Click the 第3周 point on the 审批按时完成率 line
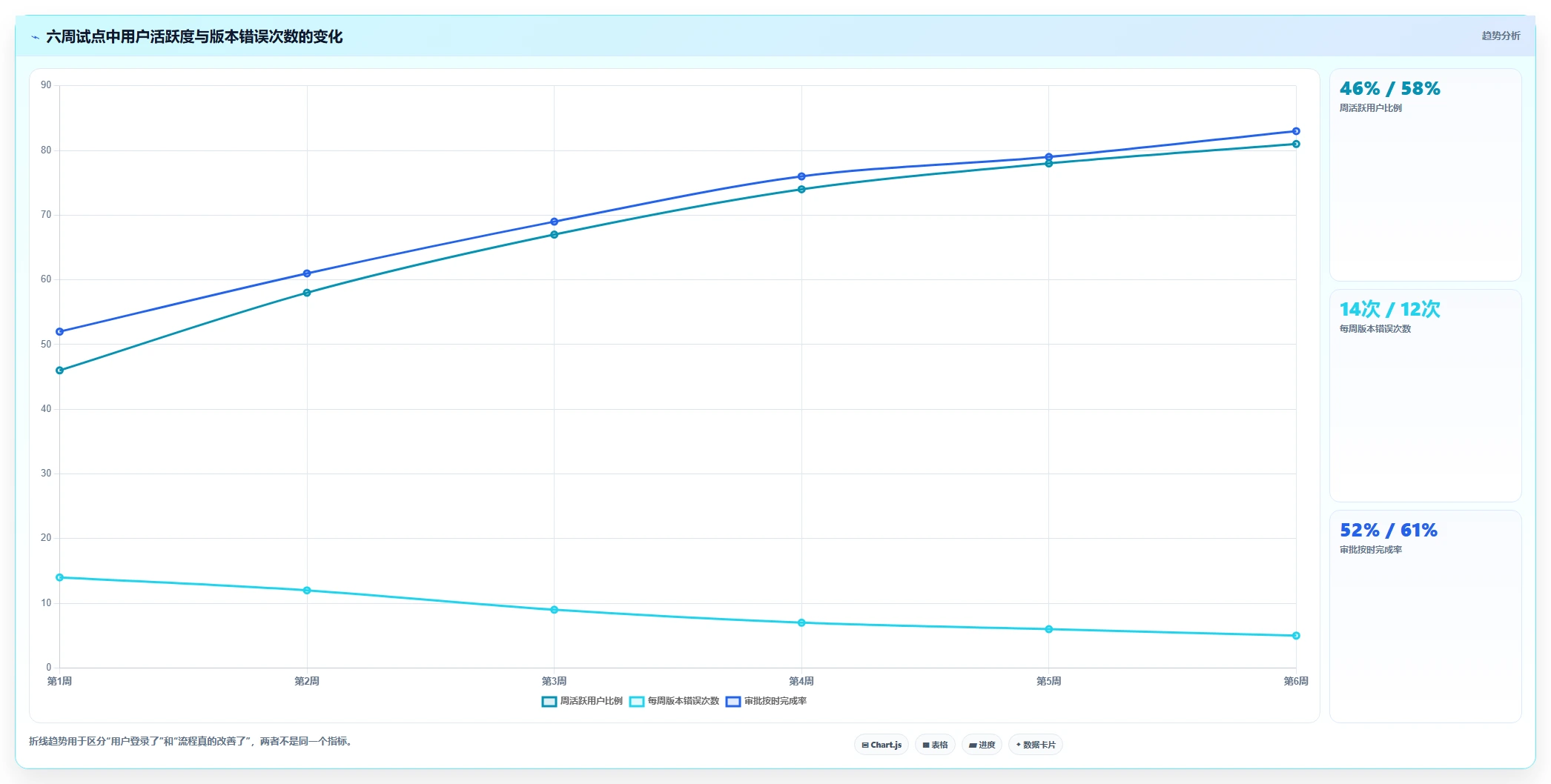 555,222
